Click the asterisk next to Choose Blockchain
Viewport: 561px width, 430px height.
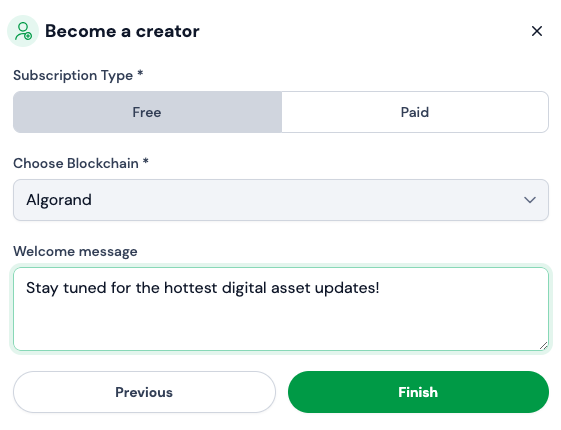pyautogui.click(x=146, y=161)
